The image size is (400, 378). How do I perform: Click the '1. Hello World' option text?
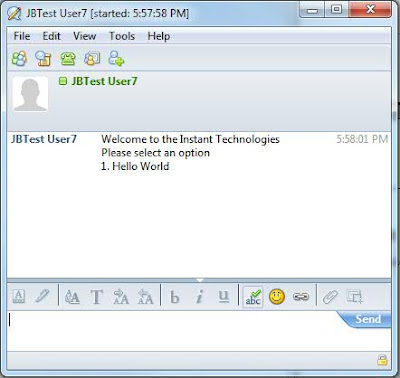[135, 166]
